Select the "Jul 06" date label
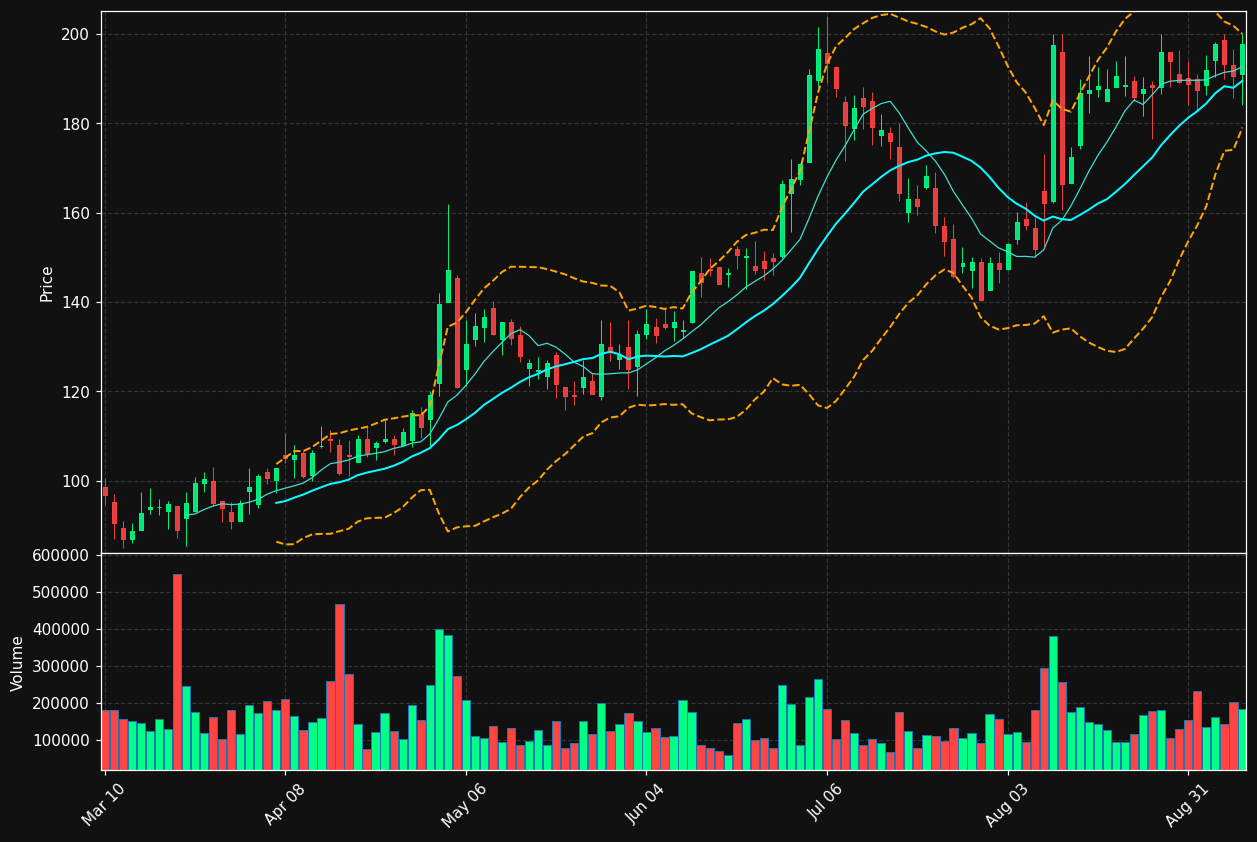1257x842 pixels. coord(826,804)
